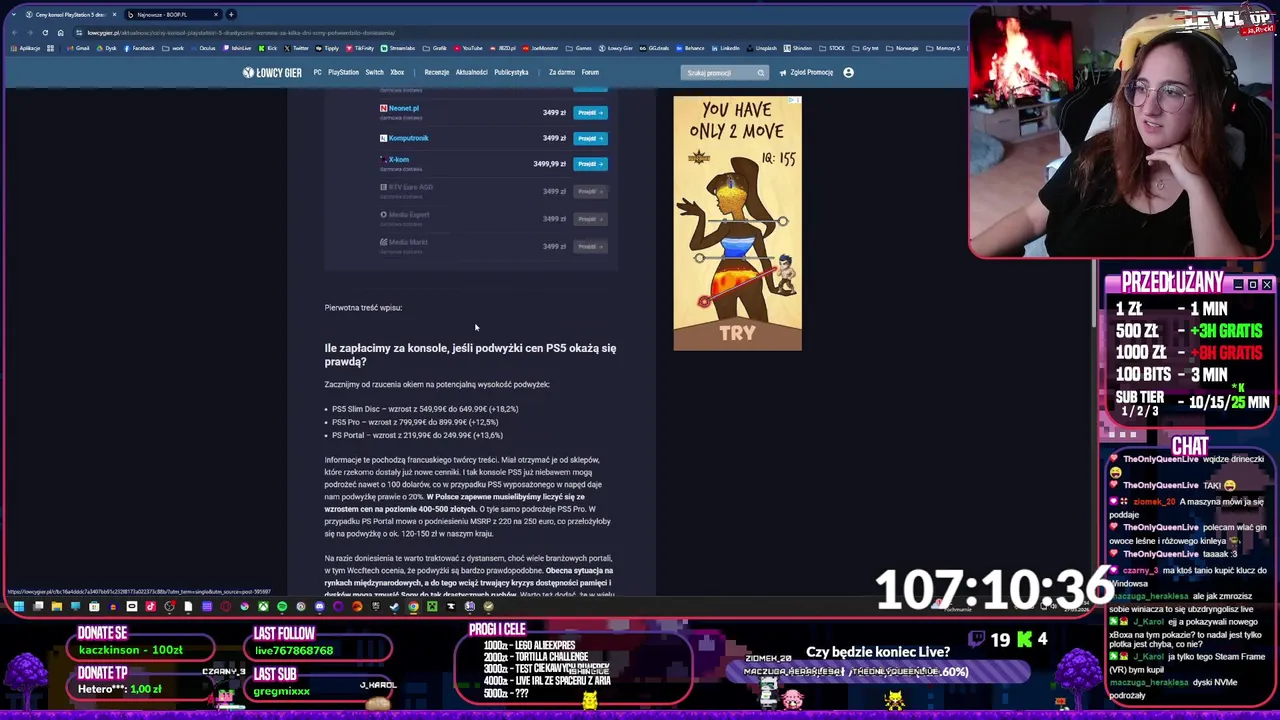Screen dimensions: 1280x720
Task: Open the STOCK bookmark folder
Action: [x=833, y=48]
